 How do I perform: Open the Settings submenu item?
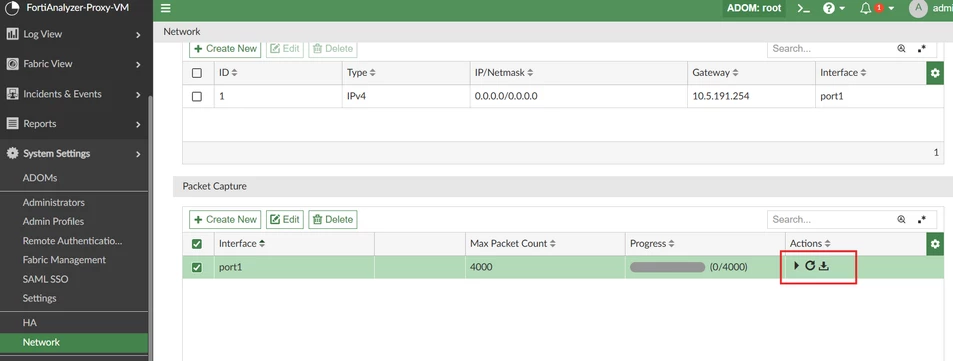[x=40, y=298]
